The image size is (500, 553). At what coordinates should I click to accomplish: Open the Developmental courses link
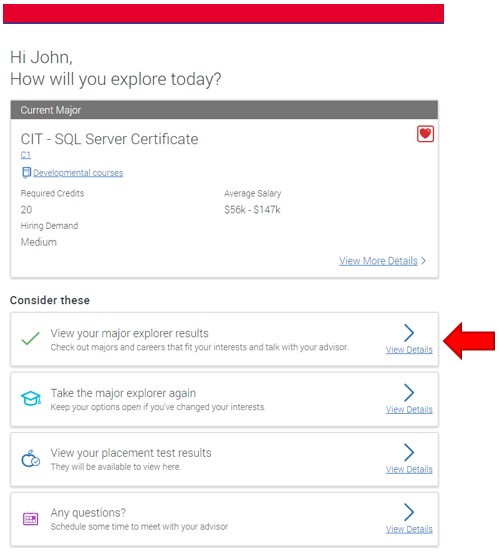tap(78, 173)
